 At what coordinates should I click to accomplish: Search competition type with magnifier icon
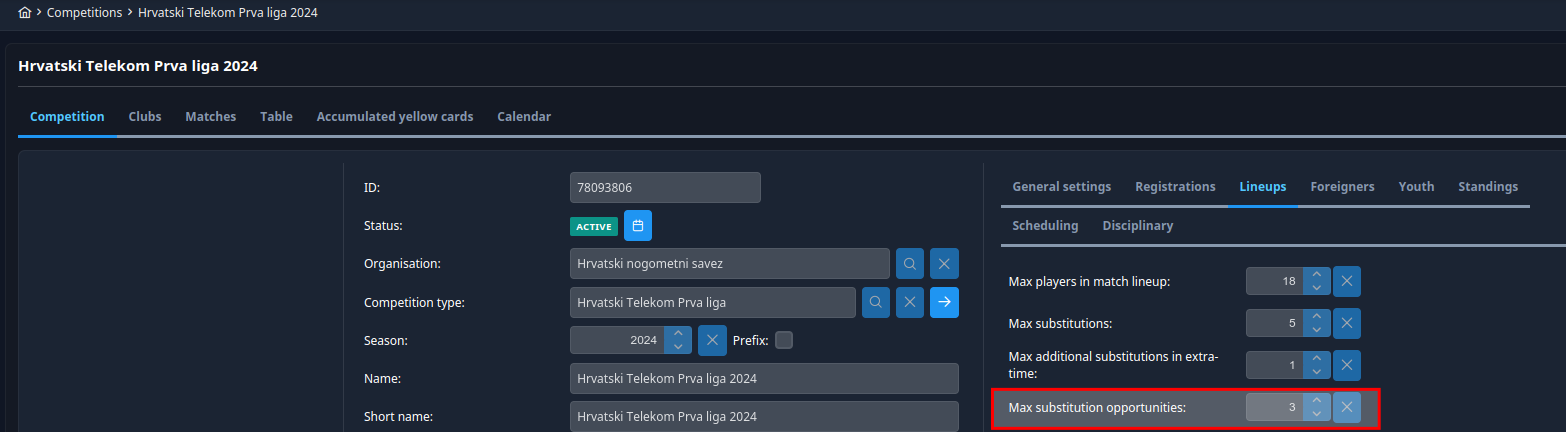click(x=876, y=302)
